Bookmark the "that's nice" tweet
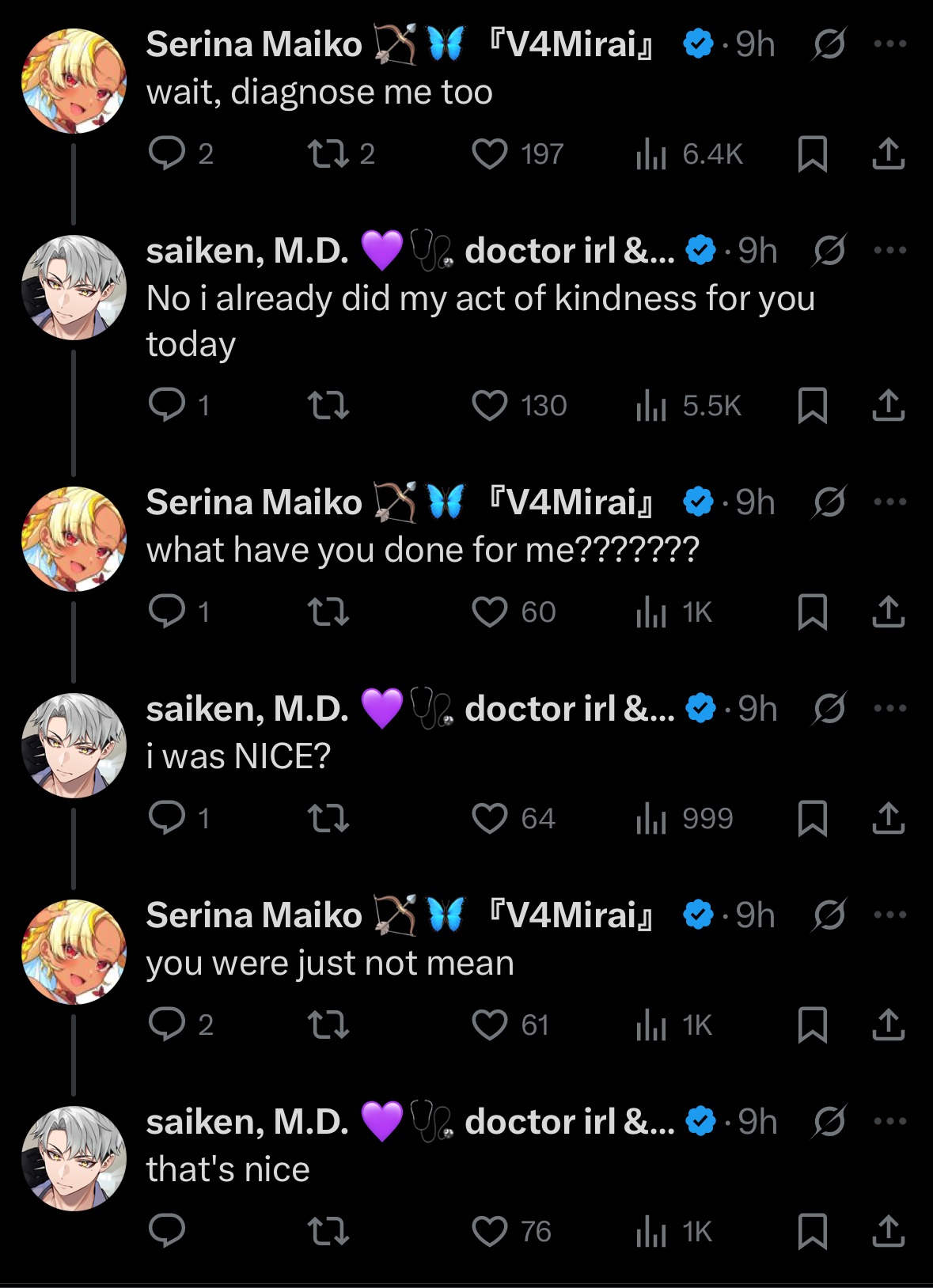This screenshot has height=1288, width=933. 813,1231
